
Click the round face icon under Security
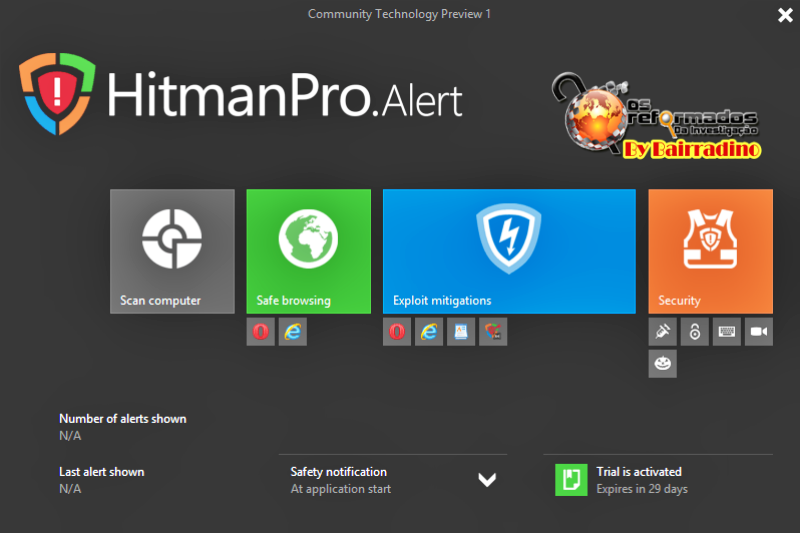662,364
